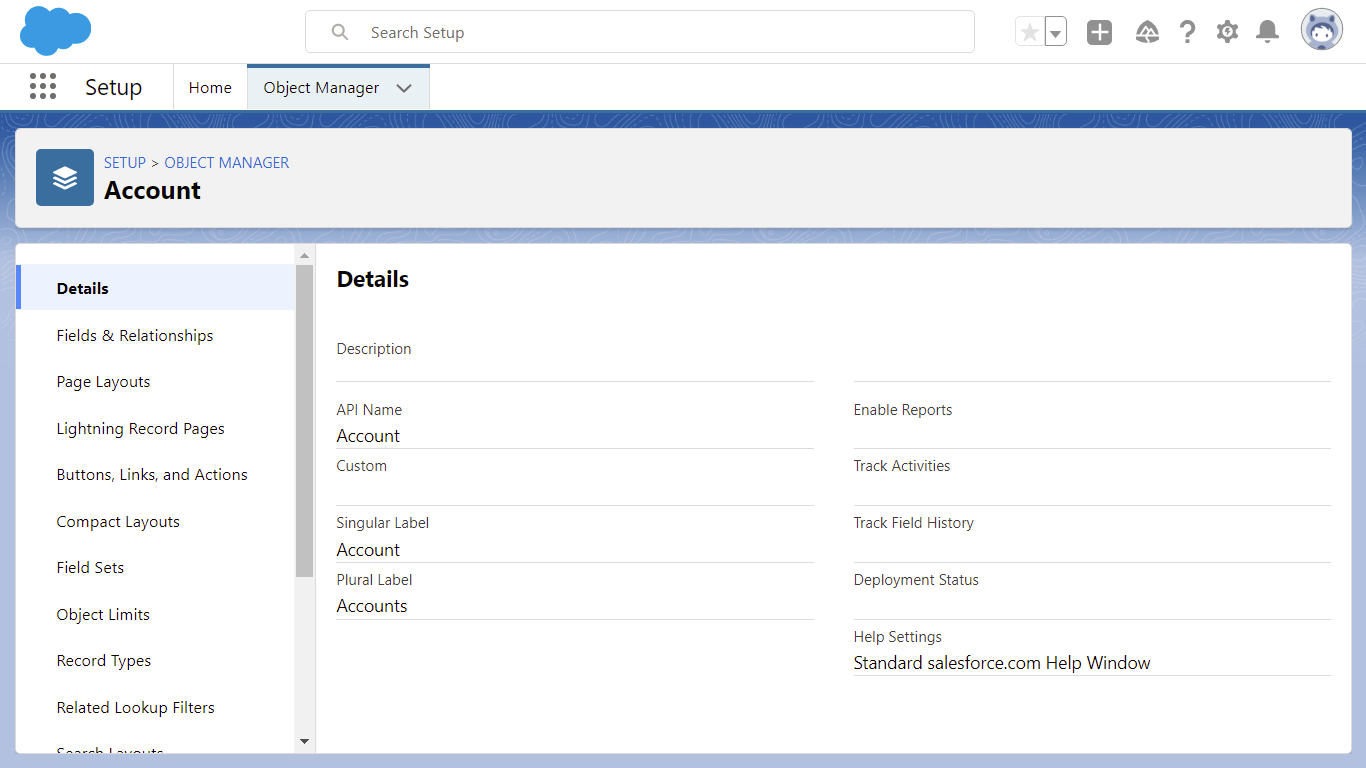Viewport: 1366px width, 768px height.
Task: Click the Setup app name
Action: pos(113,87)
